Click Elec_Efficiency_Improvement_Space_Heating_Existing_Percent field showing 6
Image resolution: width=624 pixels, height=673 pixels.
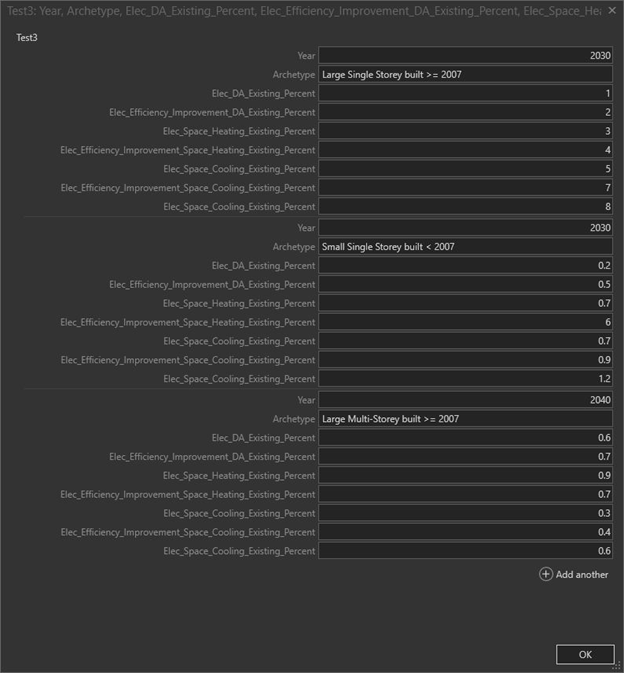coord(465,322)
